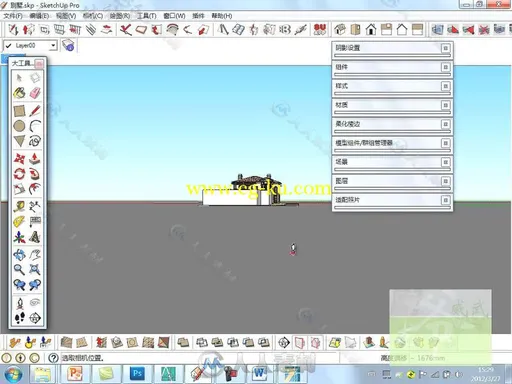Activate the Orbit camera tool
The width and height of the screenshot is (512, 384).
point(19,255)
